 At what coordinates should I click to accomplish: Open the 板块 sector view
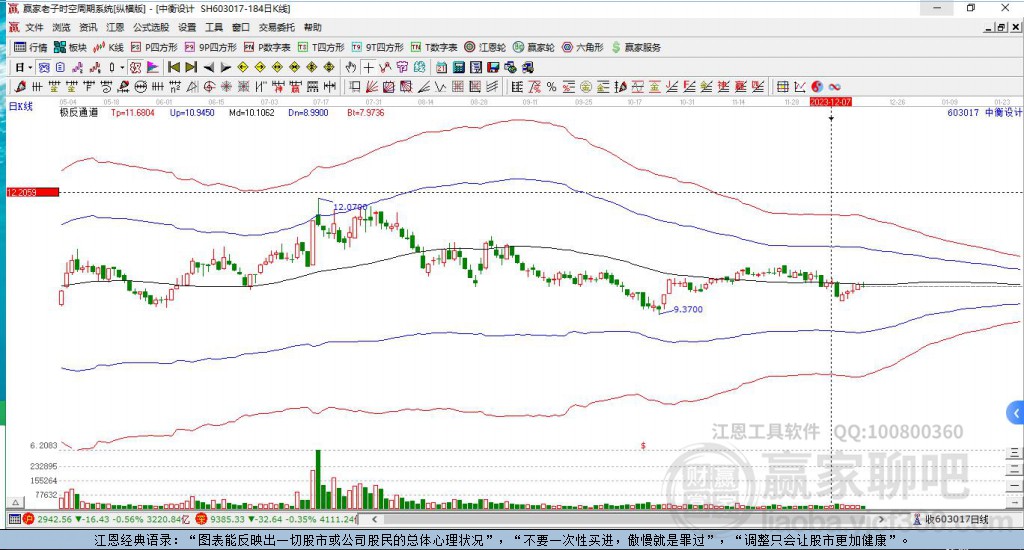tap(70, 47)
